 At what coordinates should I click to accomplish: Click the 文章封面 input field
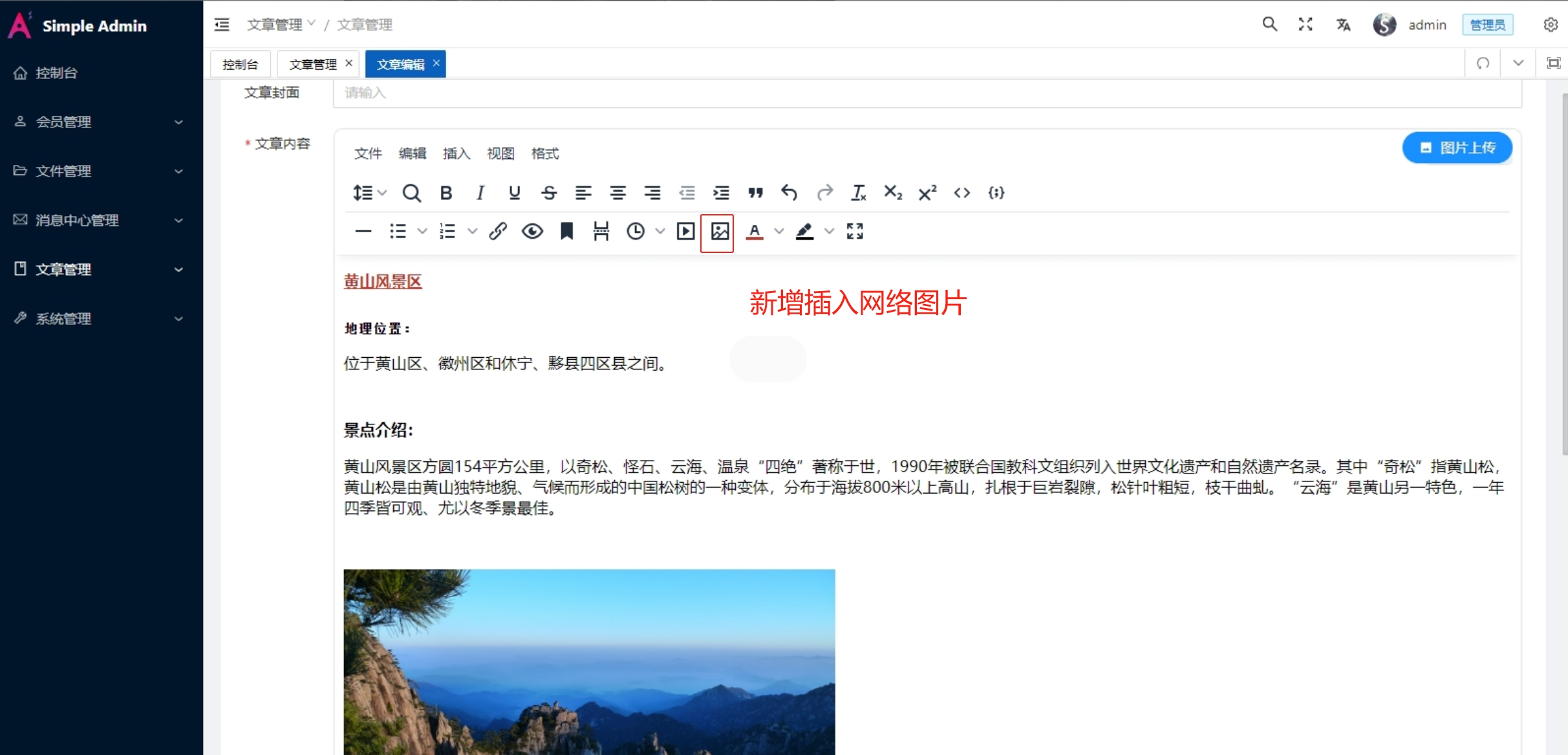927,93
